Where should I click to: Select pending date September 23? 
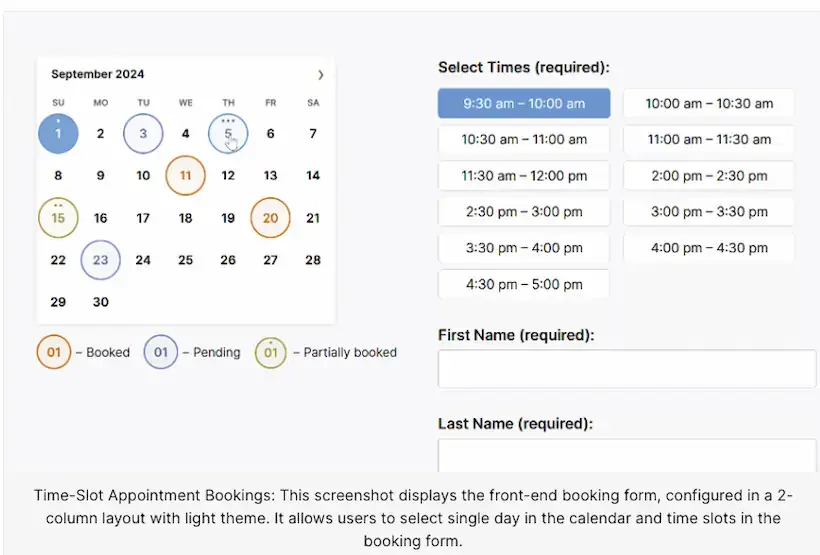point(100,260)
